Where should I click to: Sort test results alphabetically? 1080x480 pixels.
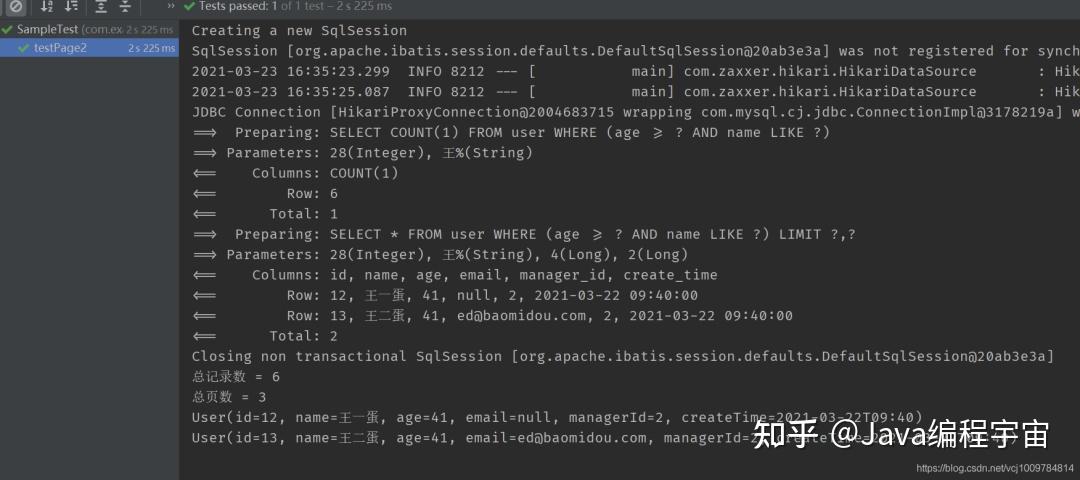coord(47,7)
